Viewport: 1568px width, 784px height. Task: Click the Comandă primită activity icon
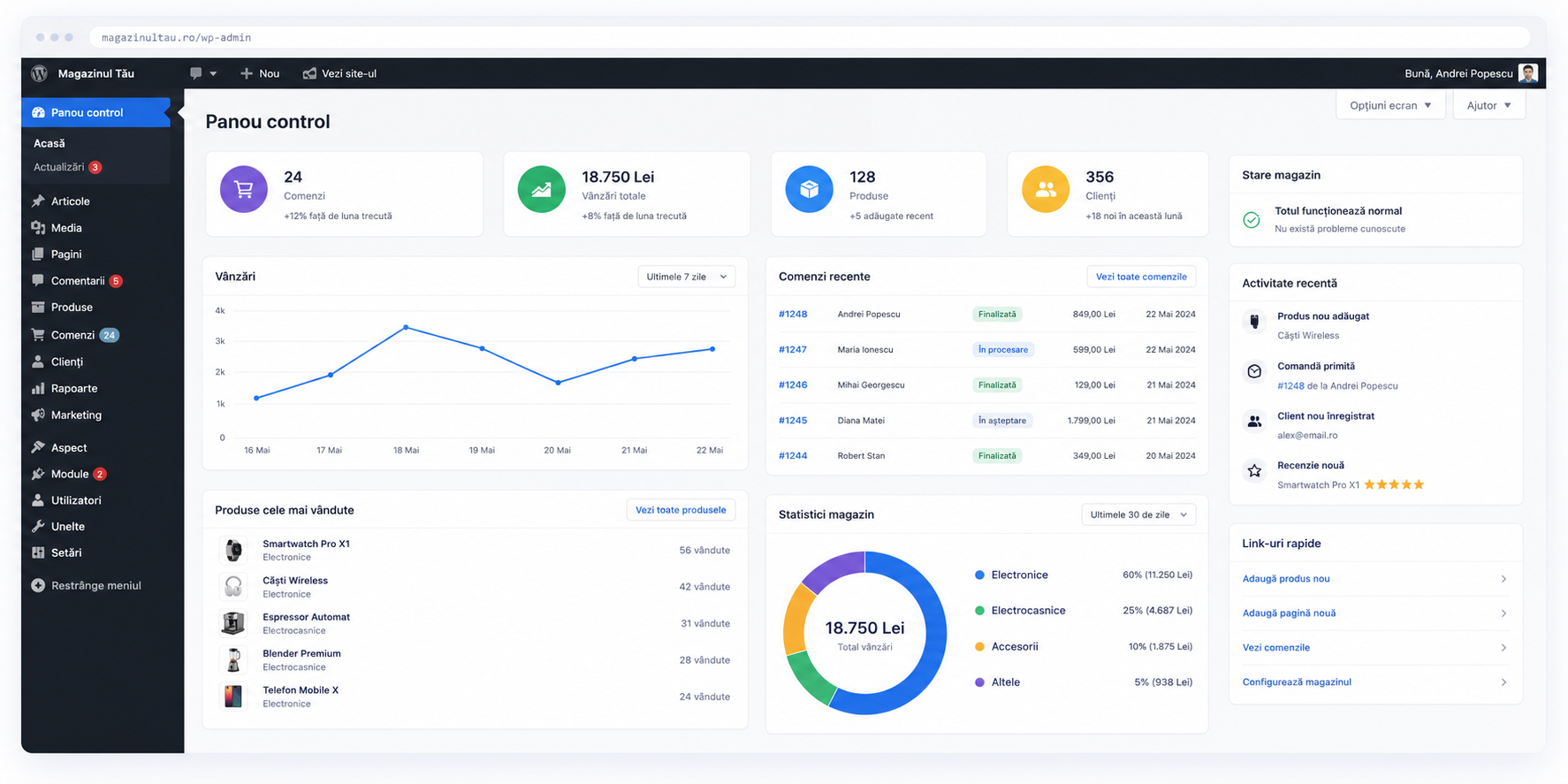[x=1254, y=371]
